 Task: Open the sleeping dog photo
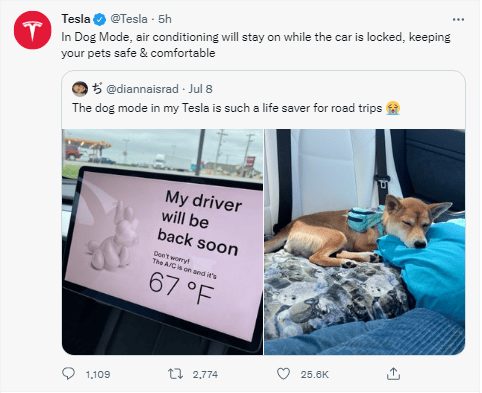(x=365, y=242)
